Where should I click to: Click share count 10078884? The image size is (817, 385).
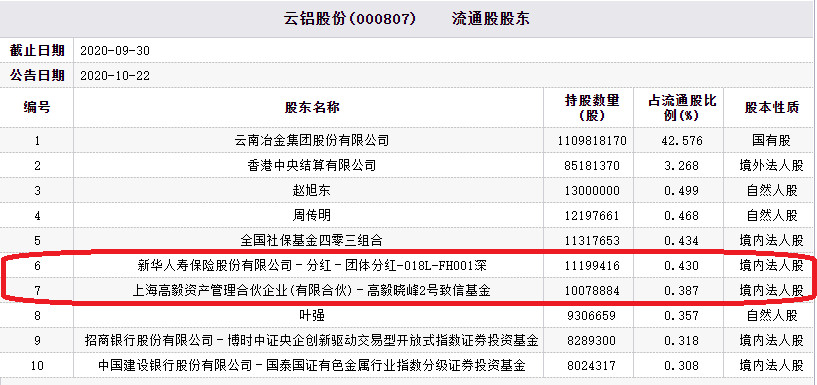592,291
